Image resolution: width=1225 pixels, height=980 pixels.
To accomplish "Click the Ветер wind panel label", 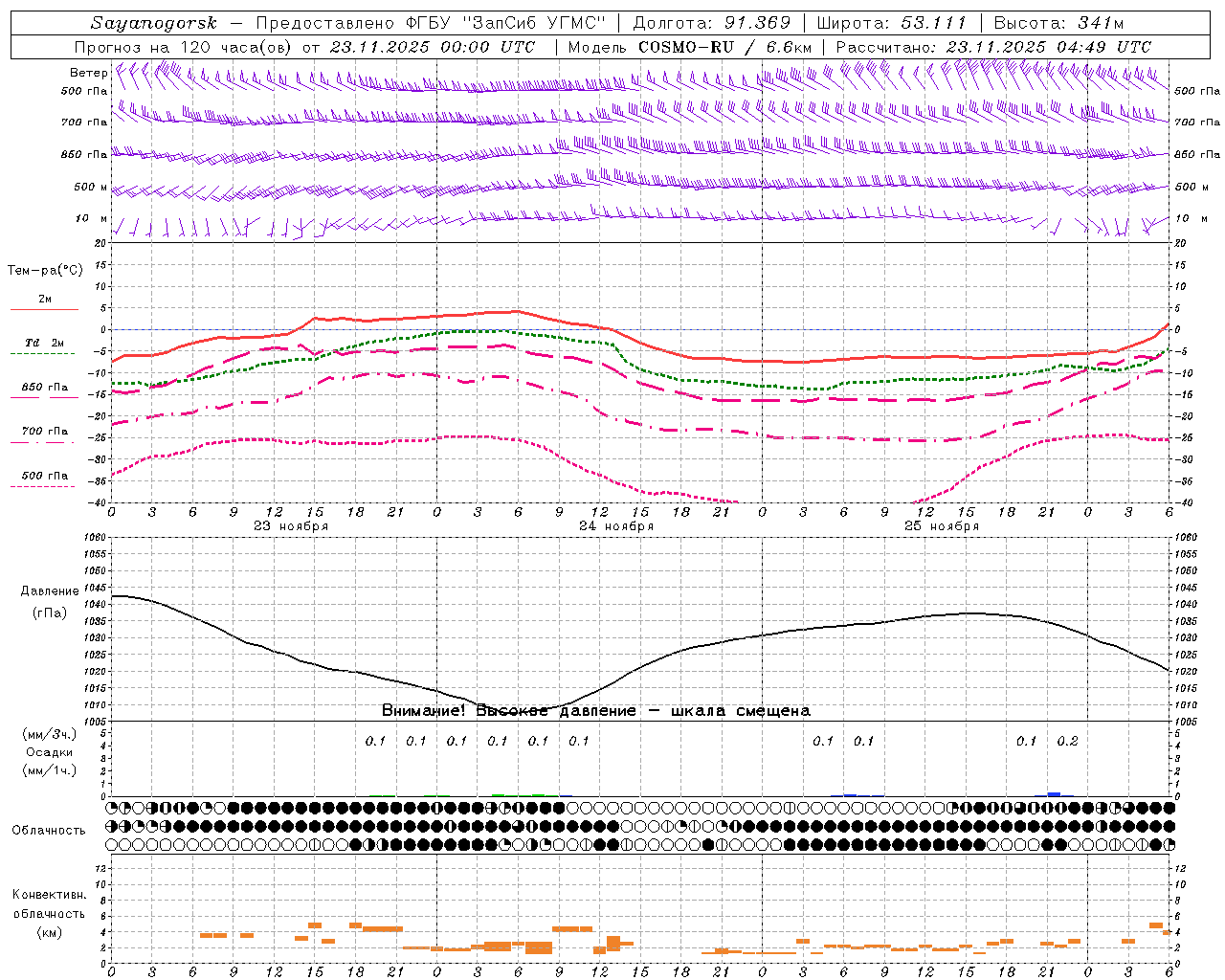I will (x=89, y=73).
